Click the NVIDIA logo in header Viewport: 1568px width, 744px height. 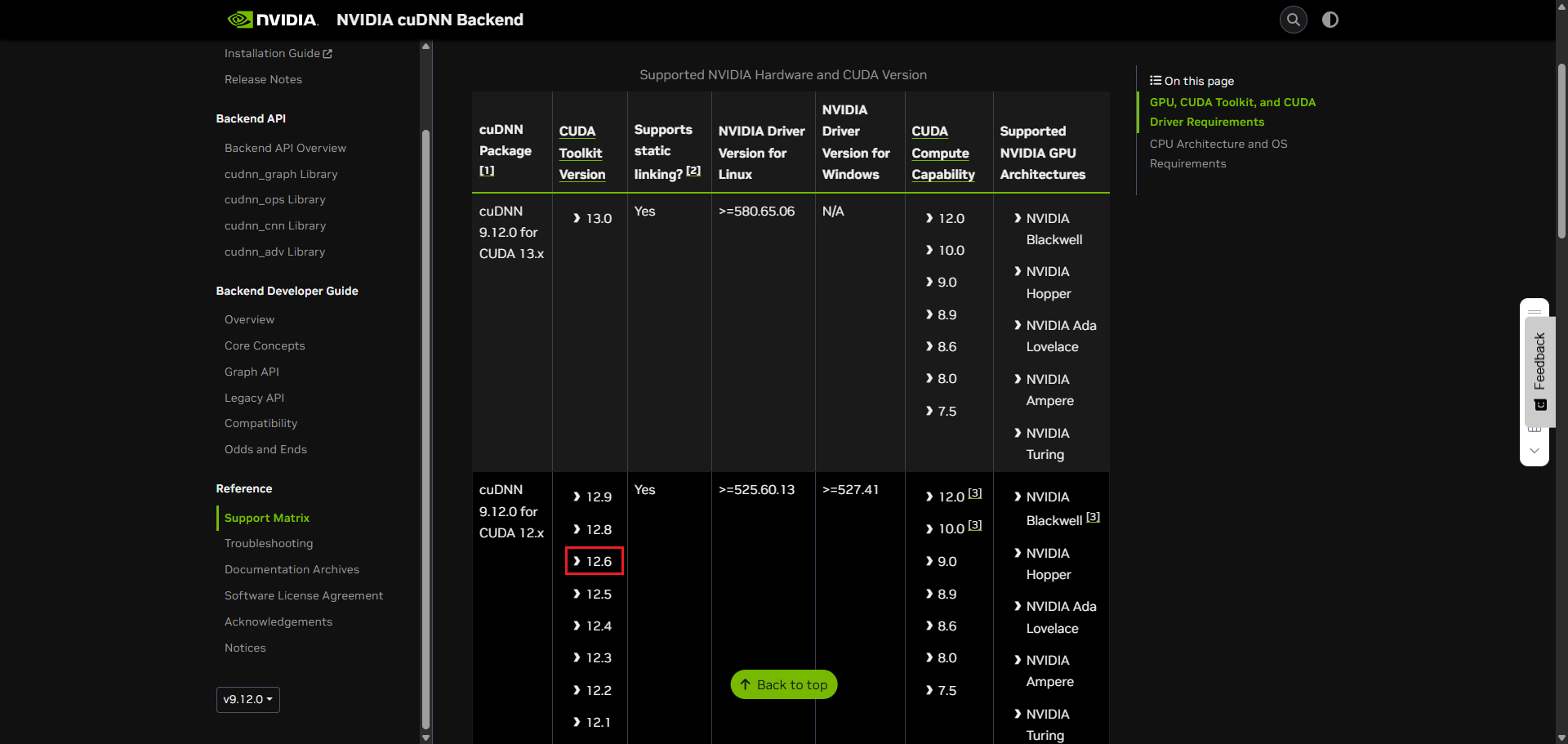coord(273,20)
